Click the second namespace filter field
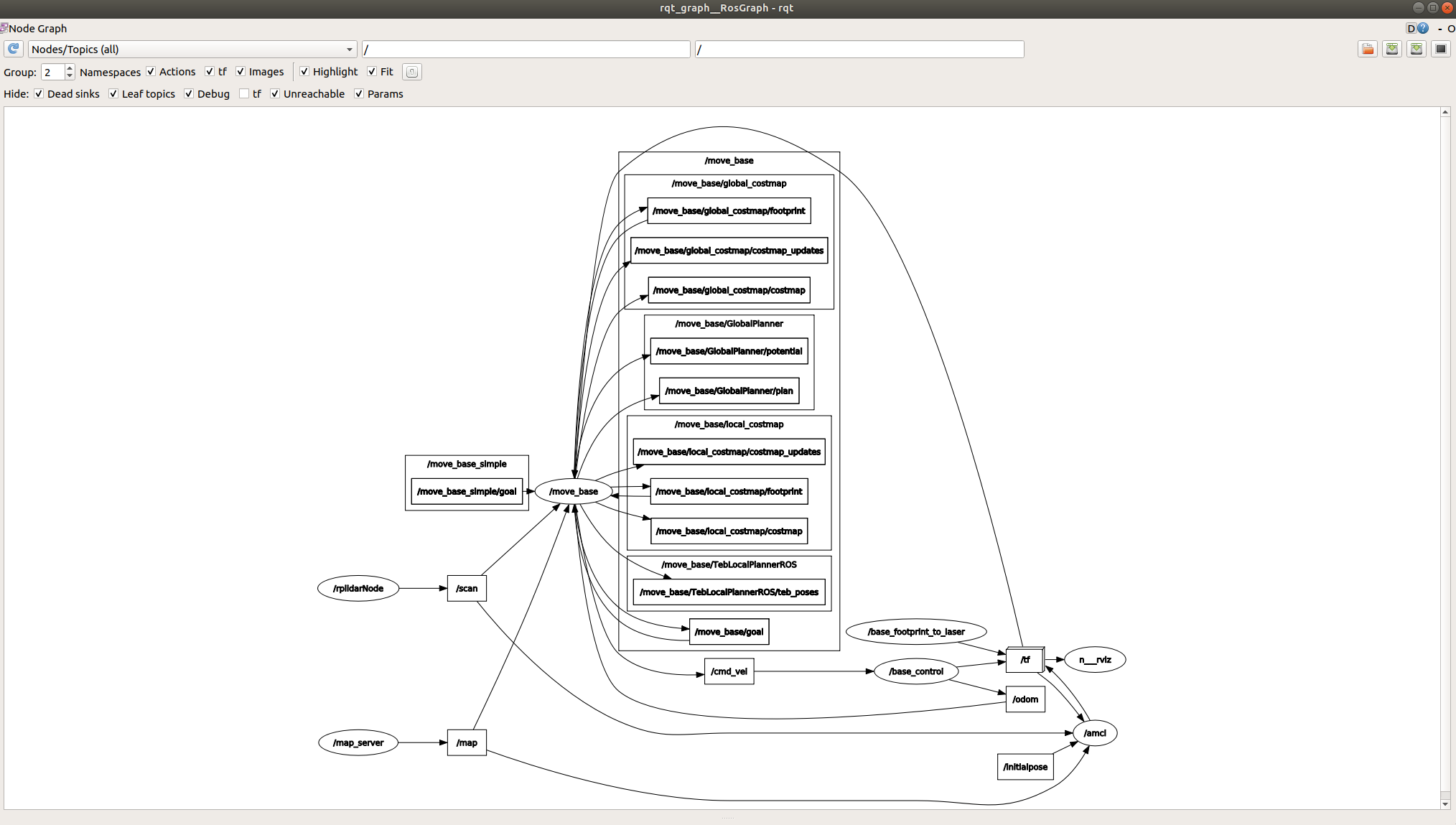Viewport: 1456px width, 825px height. click(x=857, y=48)
